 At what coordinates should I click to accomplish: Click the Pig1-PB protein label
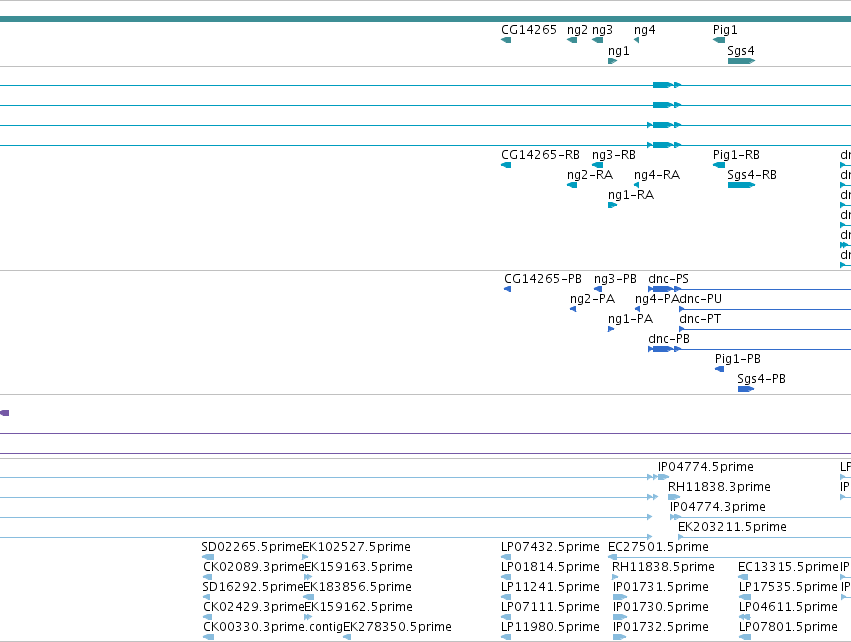(x=738, y=359)
